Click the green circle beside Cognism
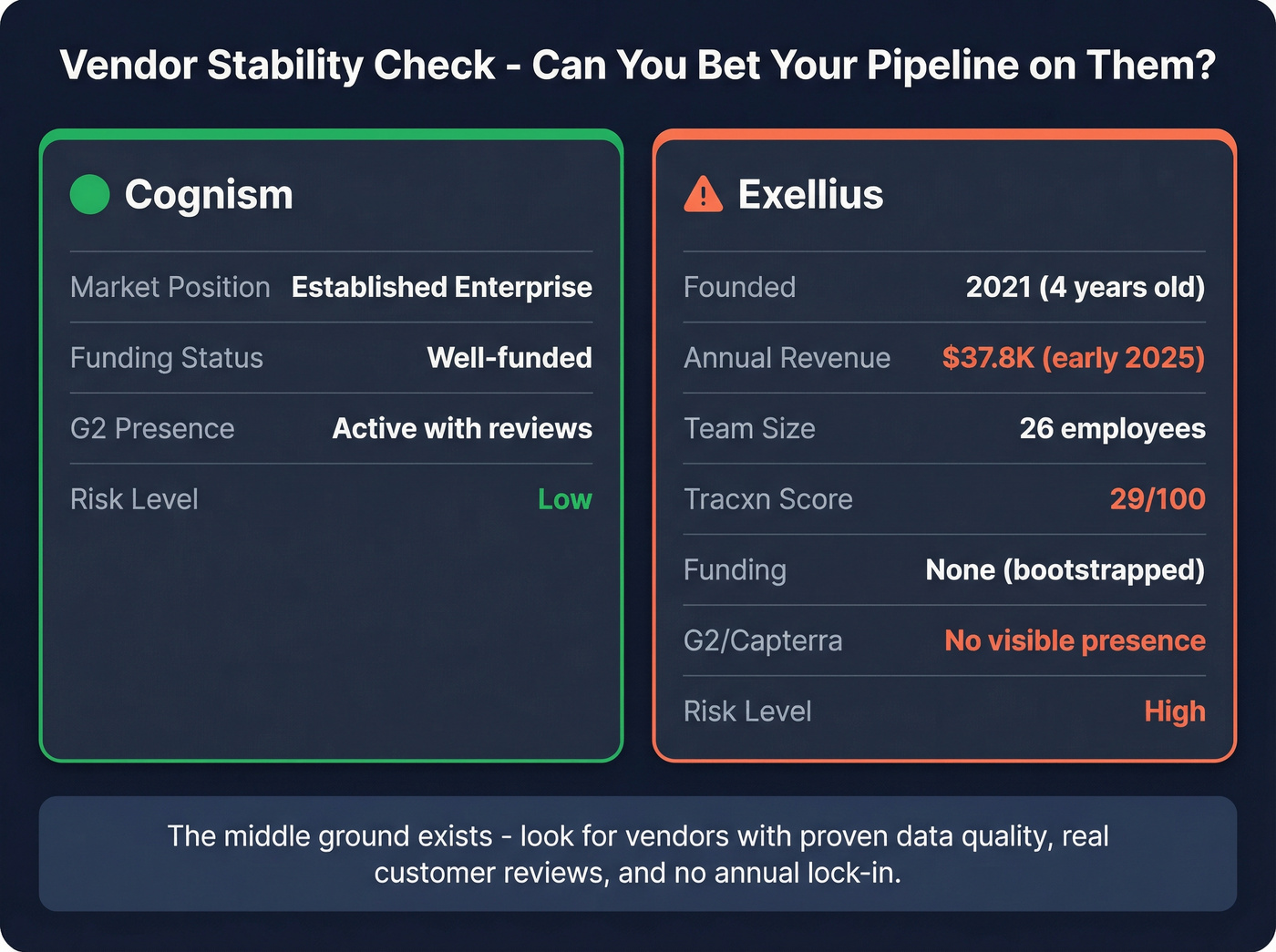The height and width of the screenshot is (952, 1276). click(90, 194)
